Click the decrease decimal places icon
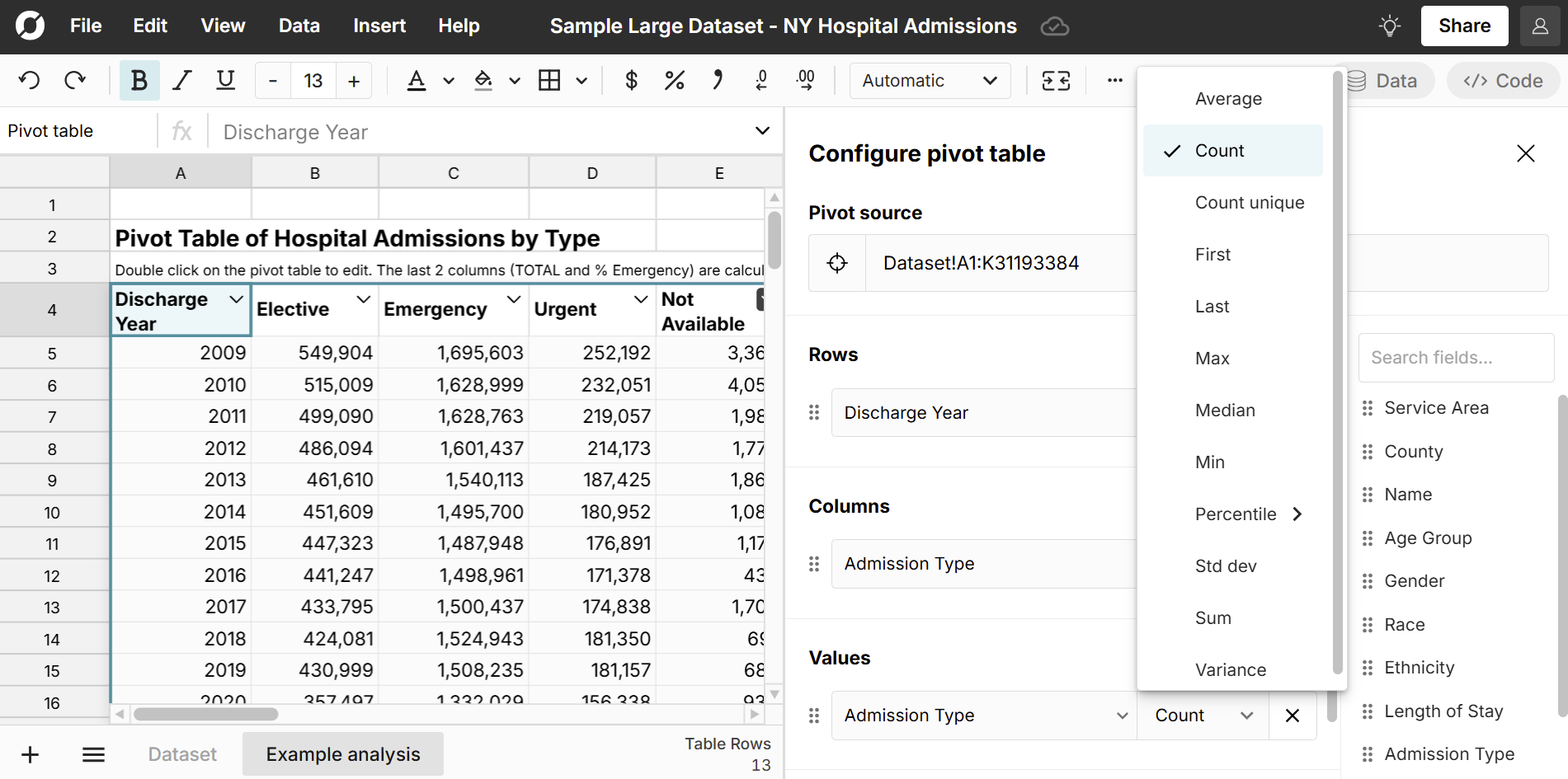Viewport: 1568px width, 779px height. (x=760, y=80)
